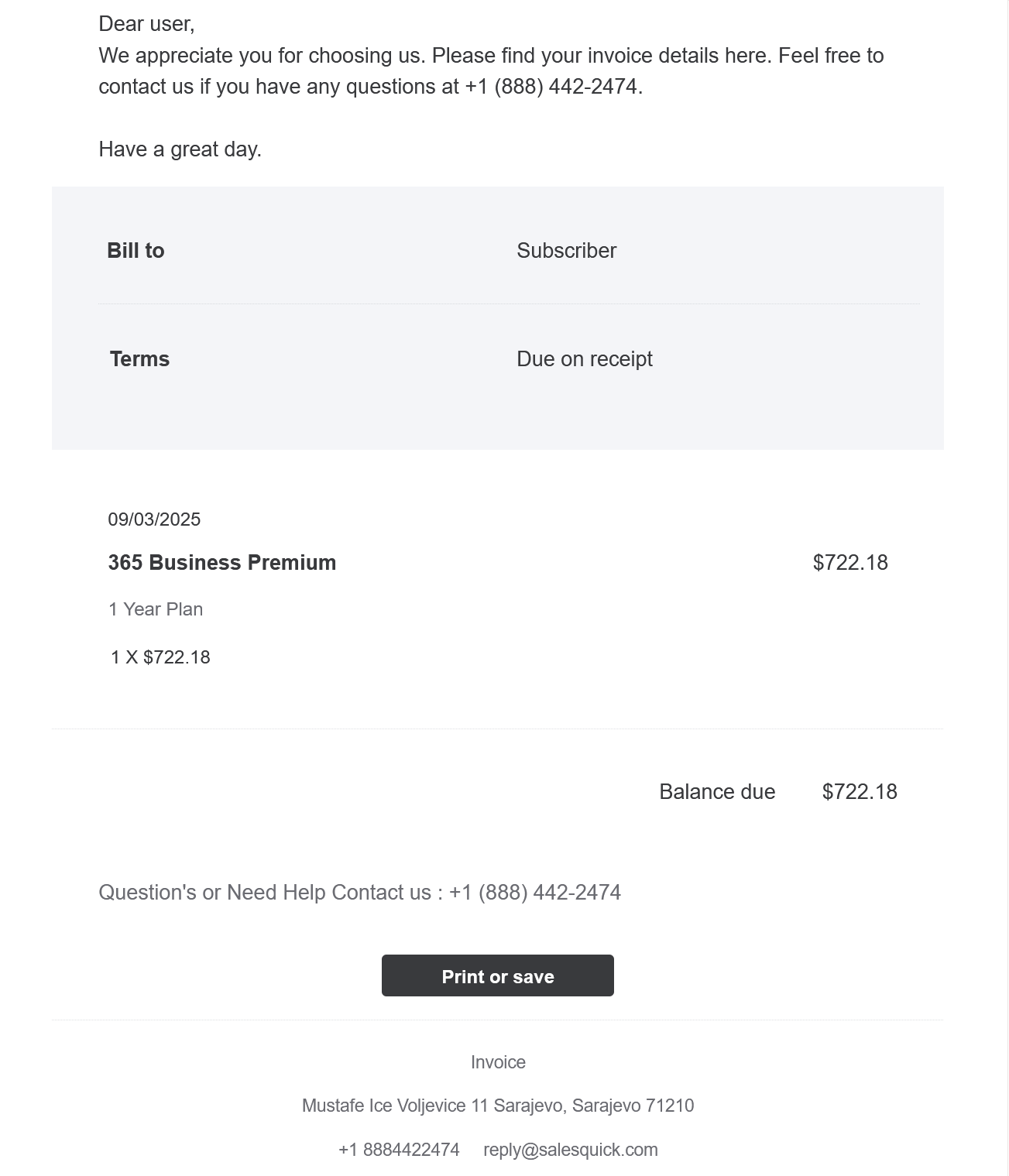
Task: Click the footer phone number +1 8884422474
Action: click(399, 1150)
